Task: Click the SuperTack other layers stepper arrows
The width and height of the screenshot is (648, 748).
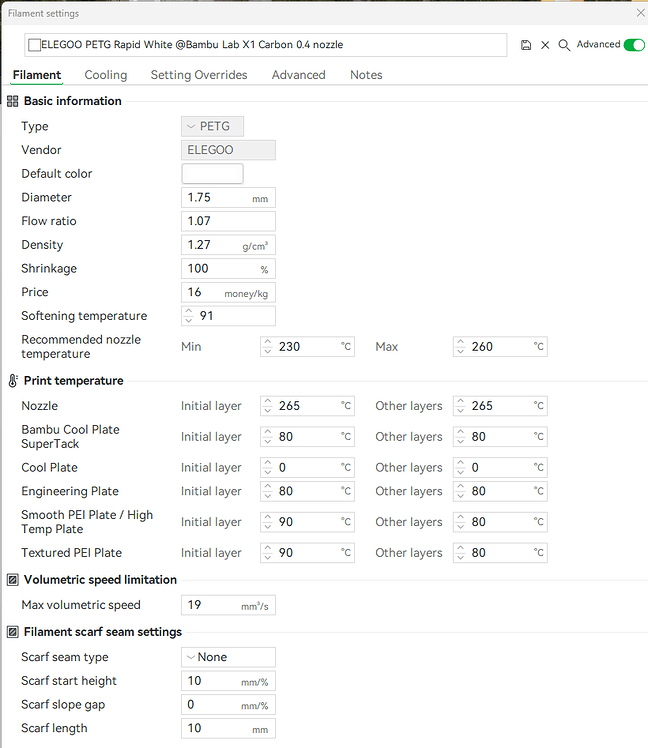Action: [460, 437]
